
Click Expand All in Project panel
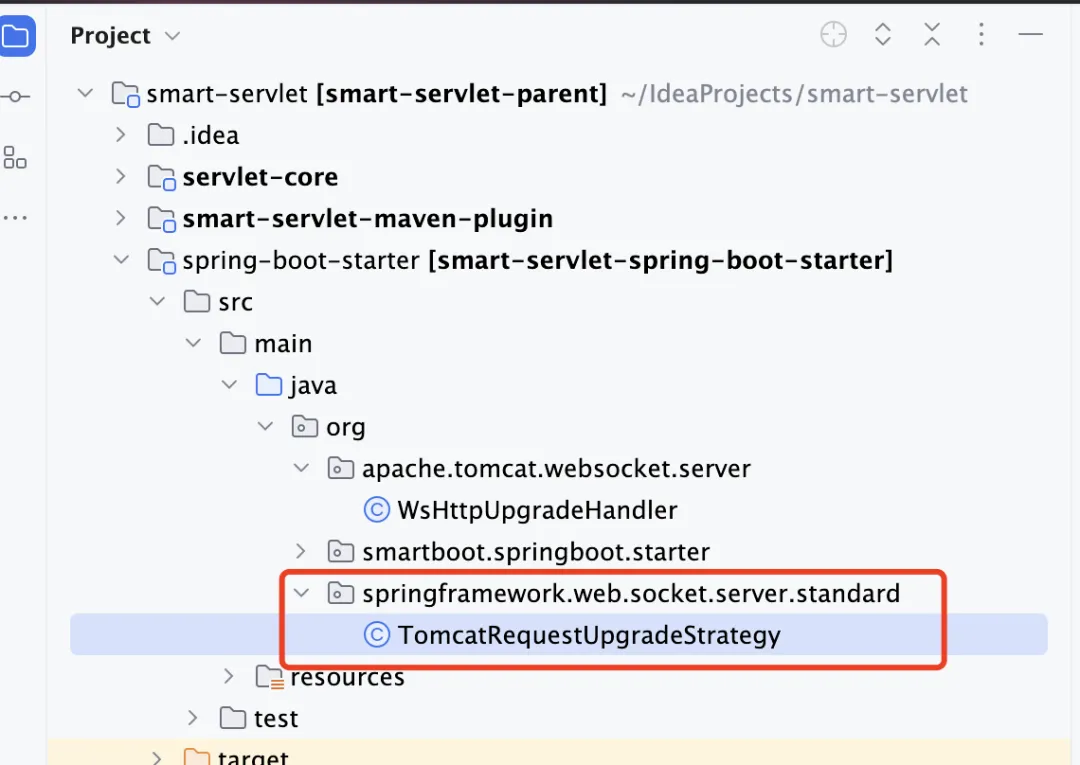(883, 34)
